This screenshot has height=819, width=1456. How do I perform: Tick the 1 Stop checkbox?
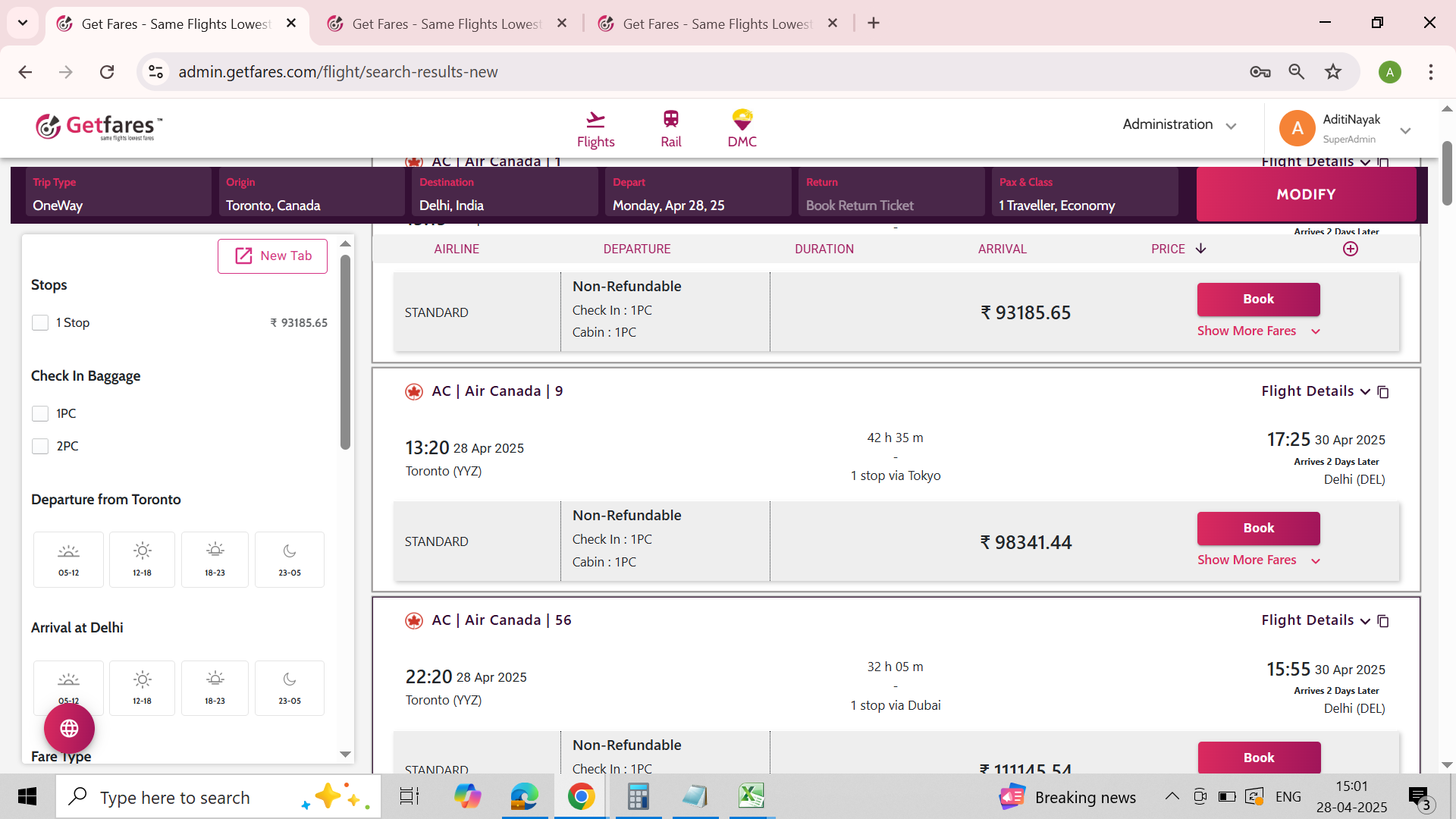[40, 323]
